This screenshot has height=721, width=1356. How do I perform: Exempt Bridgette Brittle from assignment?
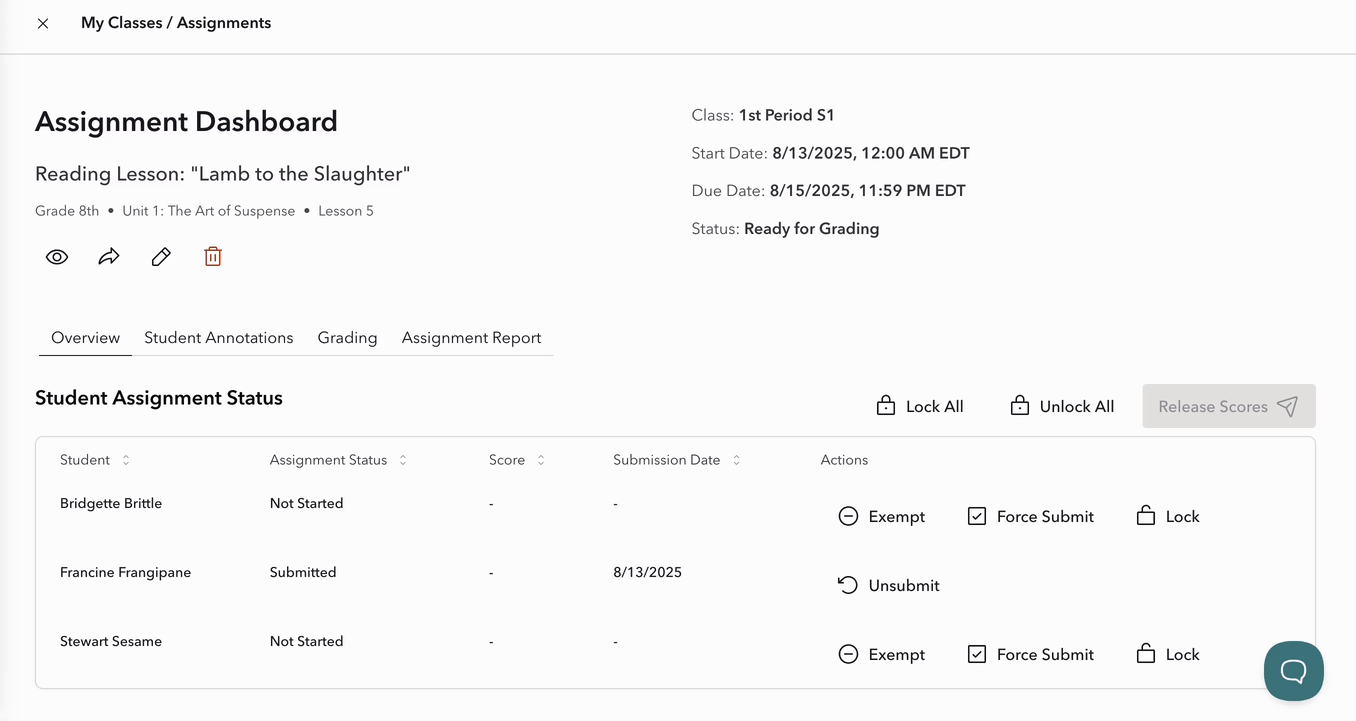(881, 516)
